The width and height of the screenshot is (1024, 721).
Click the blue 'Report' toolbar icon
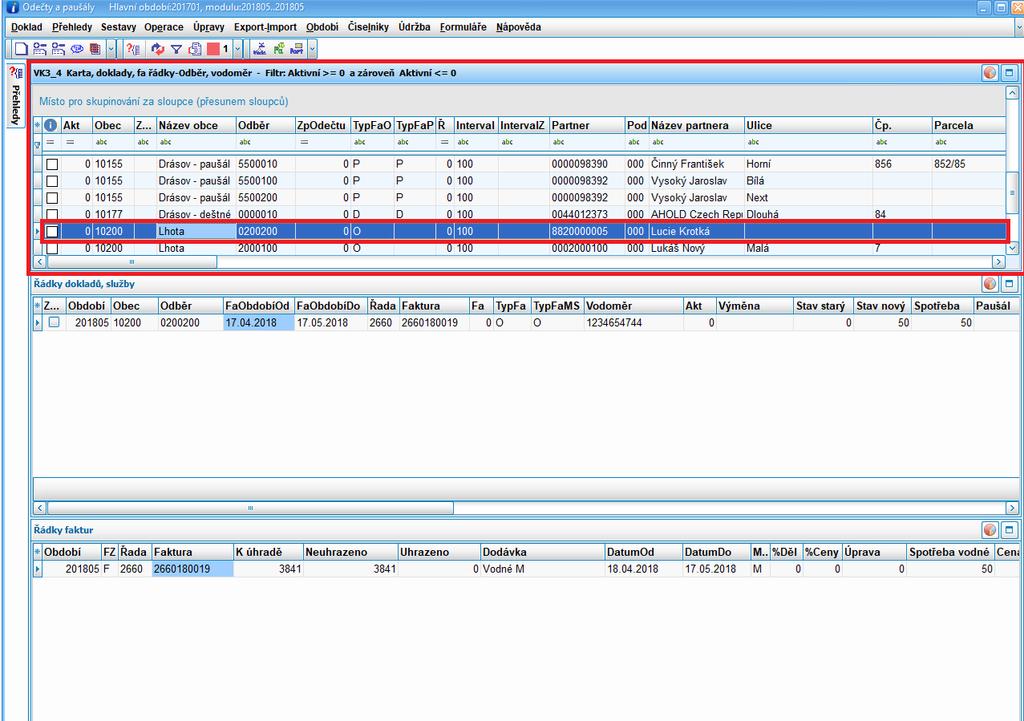[x=297, y=49]
